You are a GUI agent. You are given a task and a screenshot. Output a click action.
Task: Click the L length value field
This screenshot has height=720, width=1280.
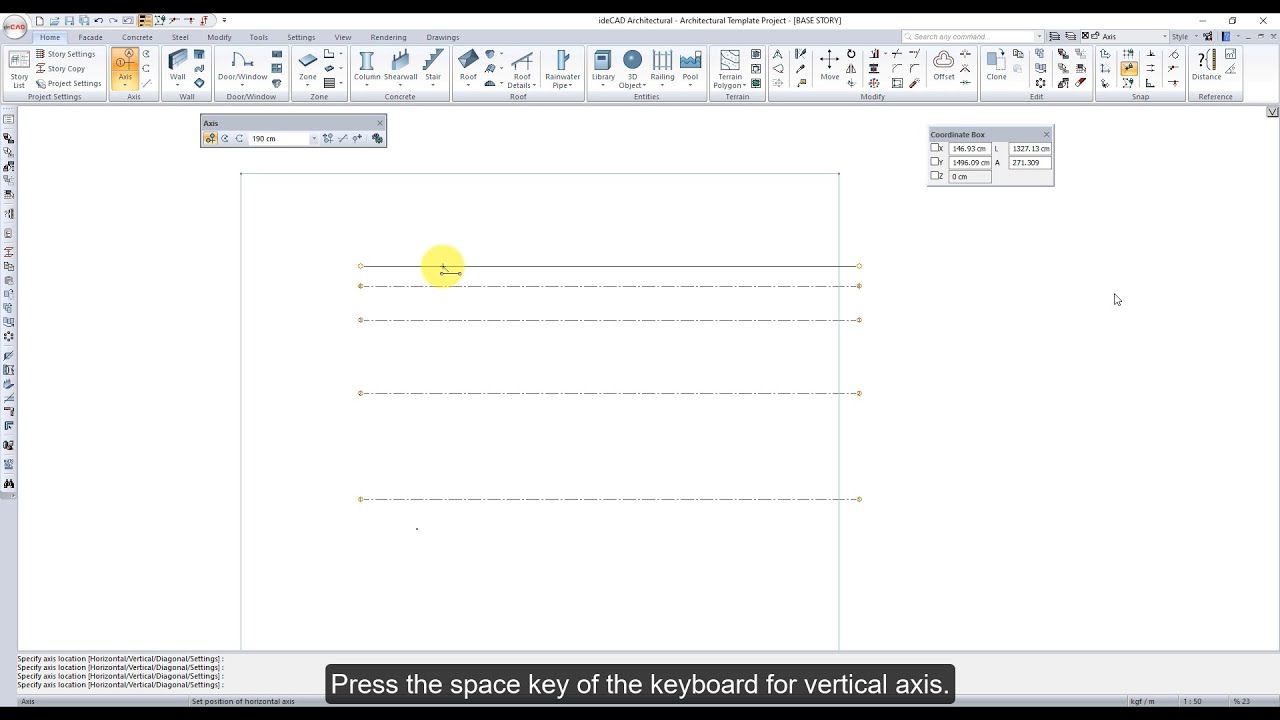1031,148
